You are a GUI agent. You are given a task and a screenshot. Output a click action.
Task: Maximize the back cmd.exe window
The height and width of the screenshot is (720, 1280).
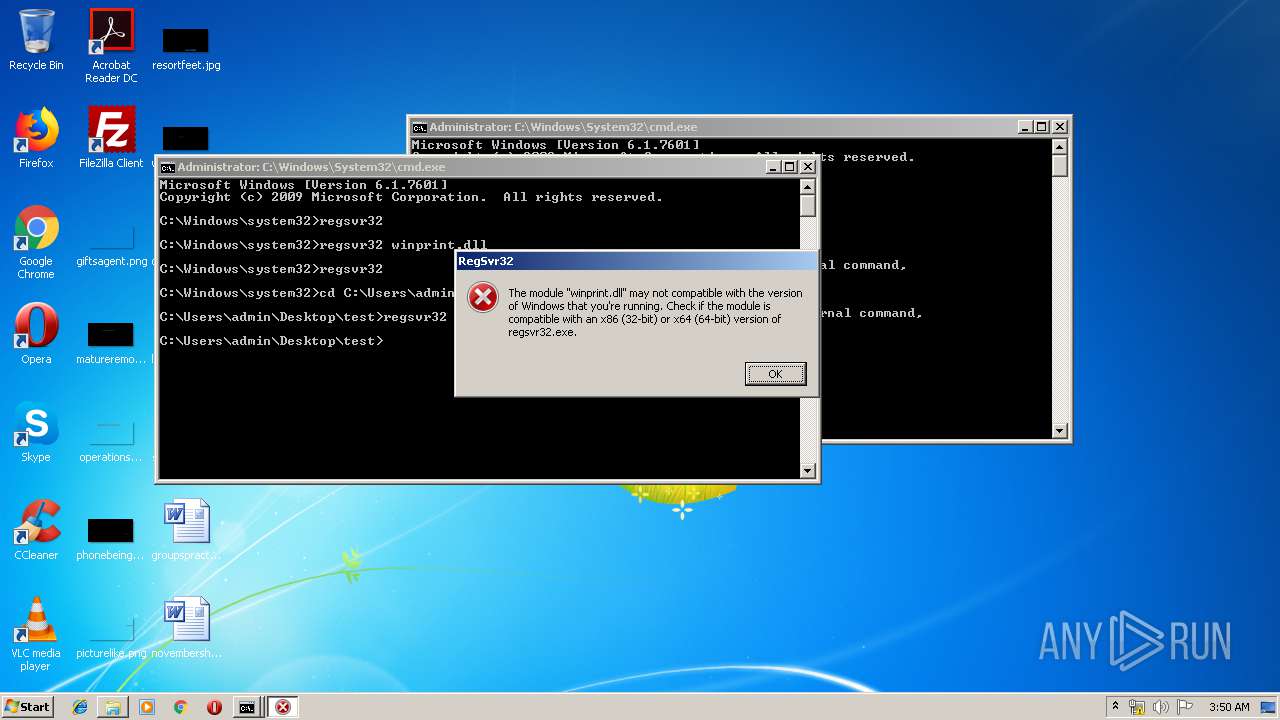1041,127
